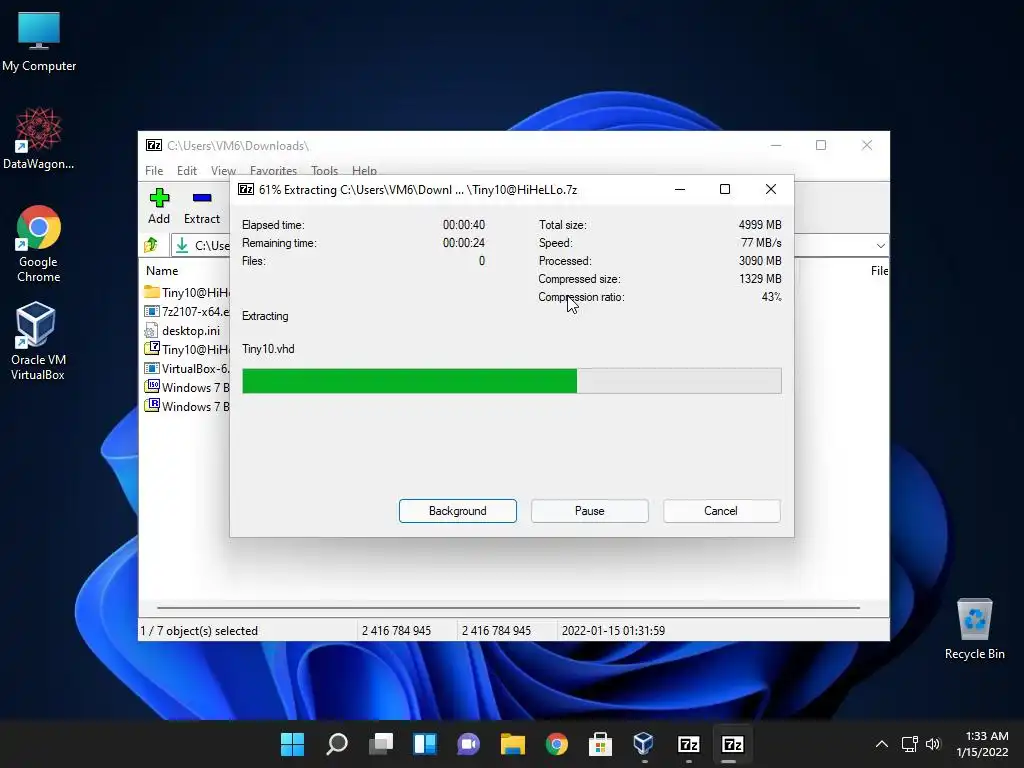Open the Recycle Bin on the desktop
Image resolution: width=1024 pixels, height=768 pixels.
974,629
